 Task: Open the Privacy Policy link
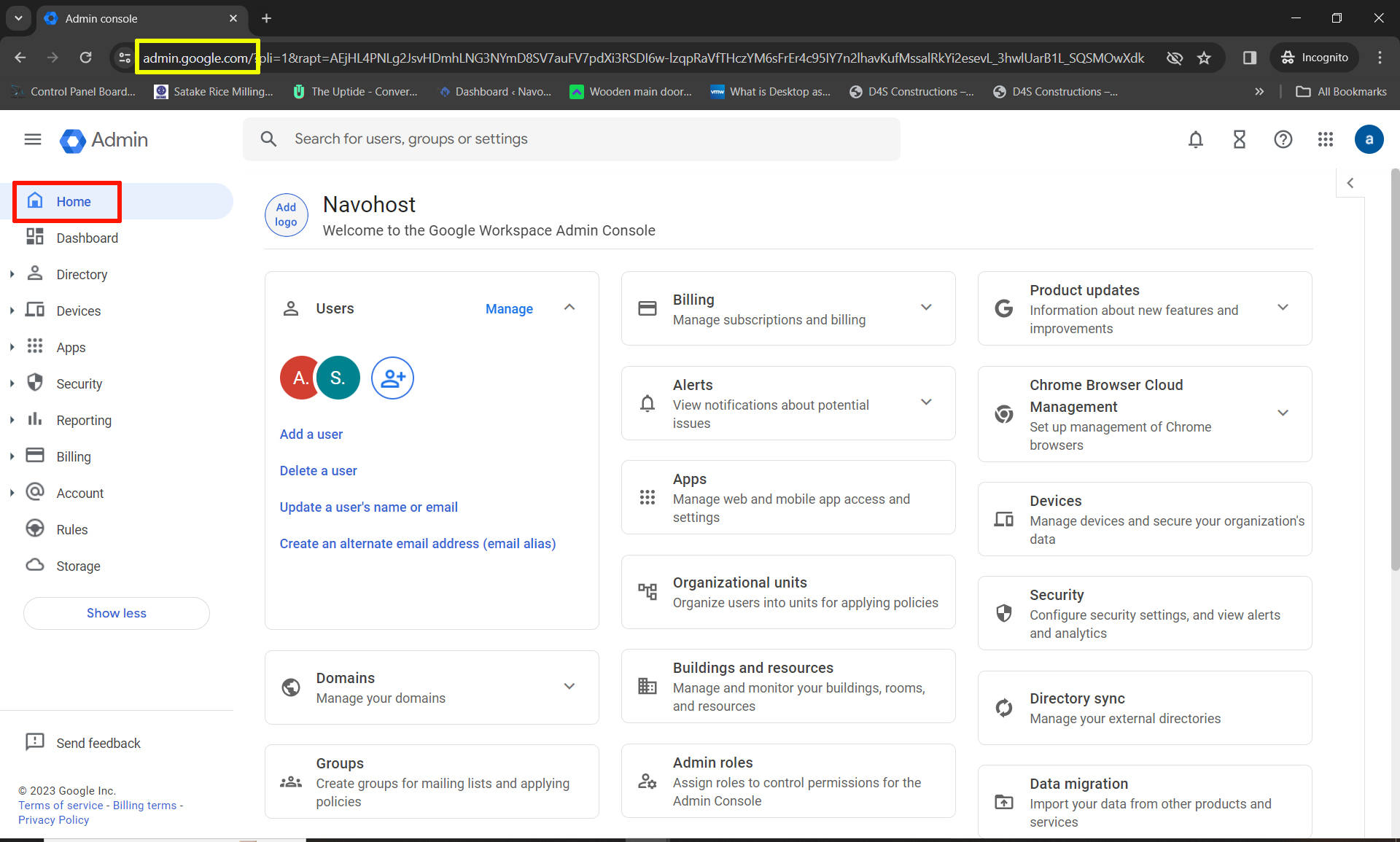coord(54,820)
